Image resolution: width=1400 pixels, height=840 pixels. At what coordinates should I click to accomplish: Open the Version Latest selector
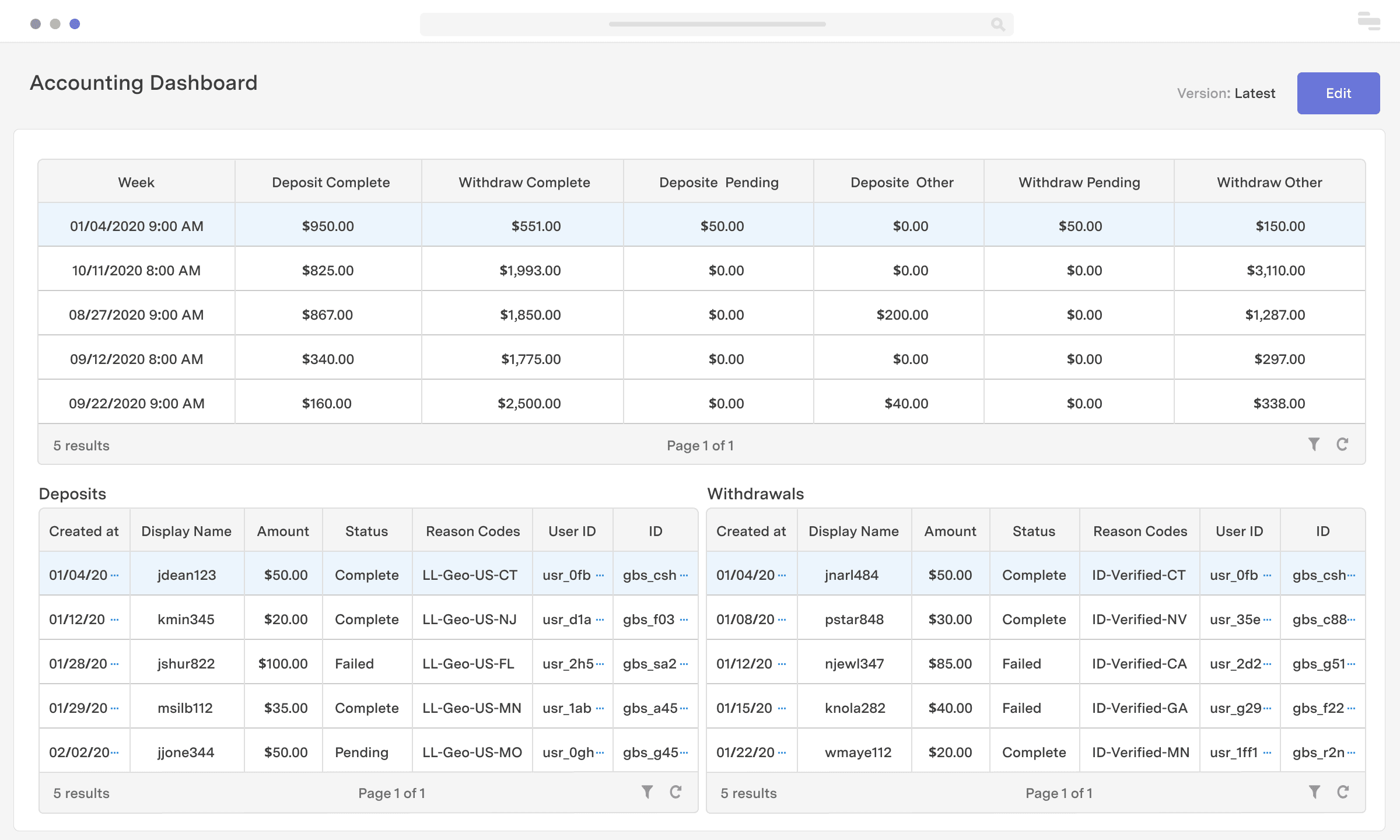(1254, 93)
